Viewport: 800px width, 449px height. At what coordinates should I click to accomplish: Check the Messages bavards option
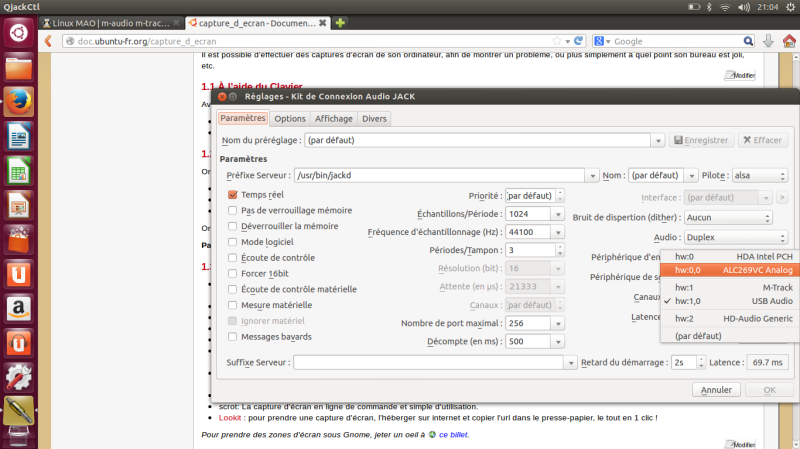[233, 337]
